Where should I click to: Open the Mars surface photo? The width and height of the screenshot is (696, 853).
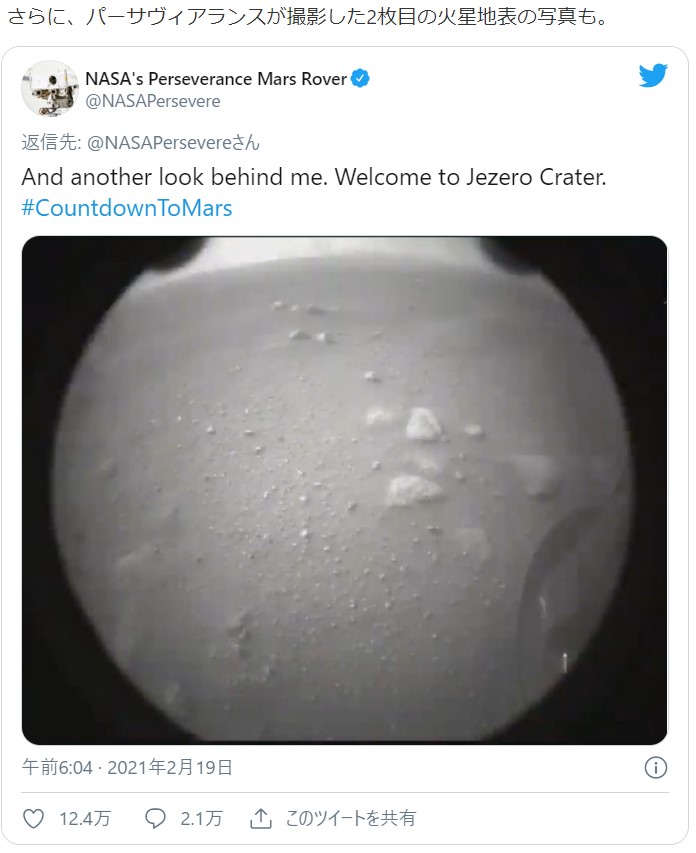[x=344, y=490]
